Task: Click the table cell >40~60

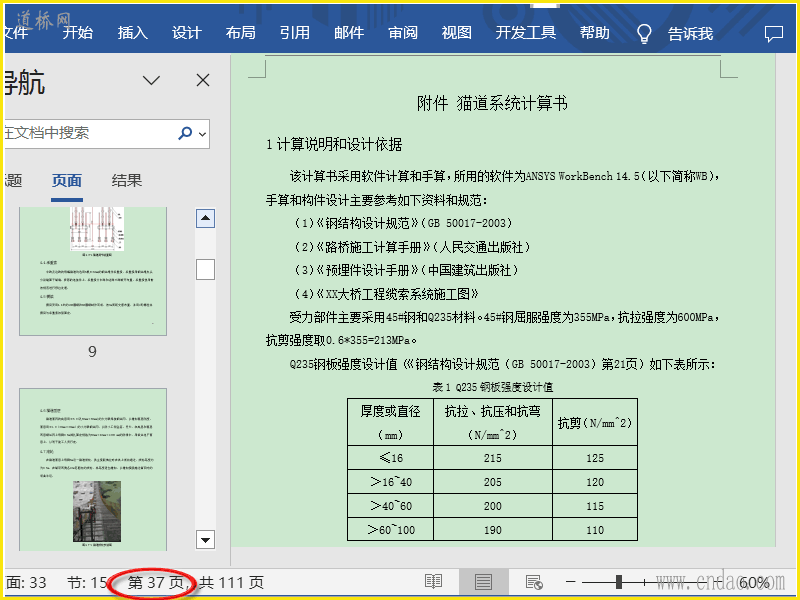Action: (x=390, y=506)
